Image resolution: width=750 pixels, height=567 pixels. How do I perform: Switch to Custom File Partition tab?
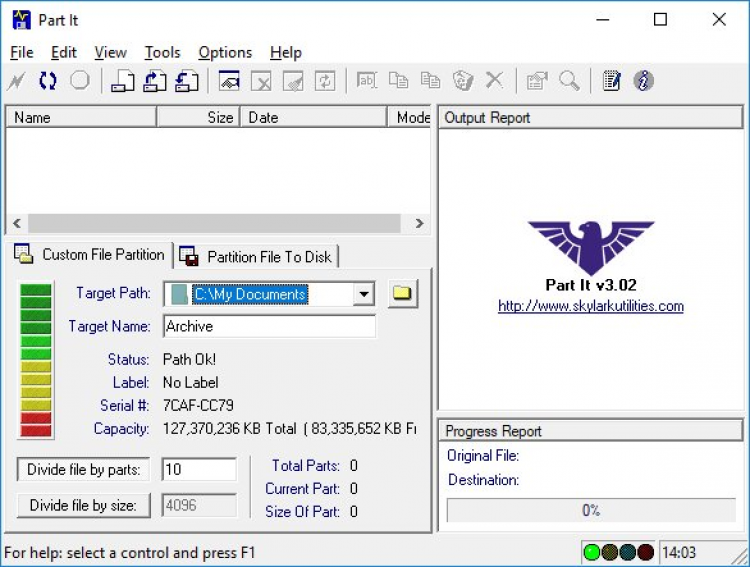90,254
